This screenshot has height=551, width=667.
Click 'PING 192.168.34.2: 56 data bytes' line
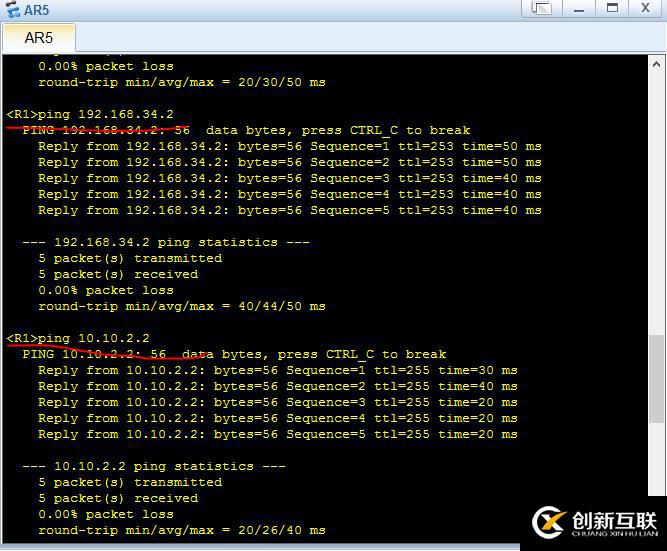246,131
